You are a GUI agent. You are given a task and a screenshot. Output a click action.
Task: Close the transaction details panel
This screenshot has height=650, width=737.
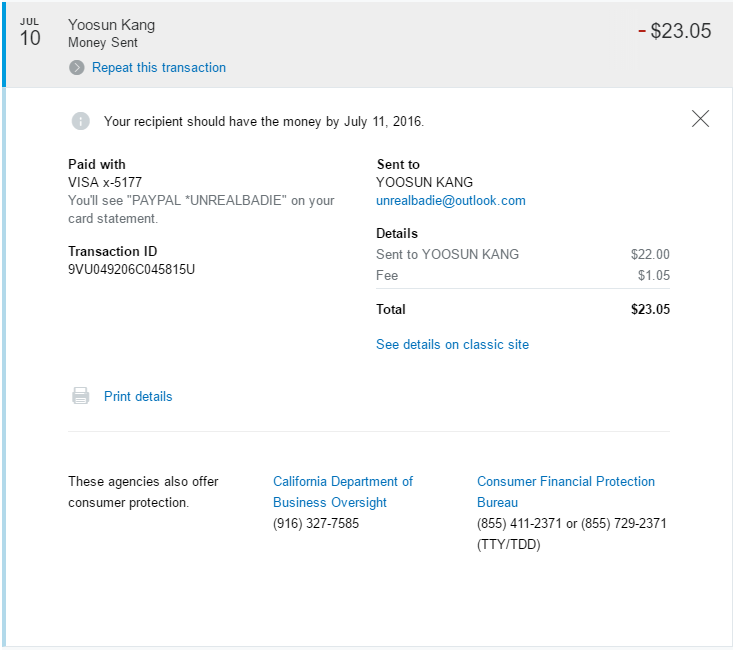click(700, 119)
